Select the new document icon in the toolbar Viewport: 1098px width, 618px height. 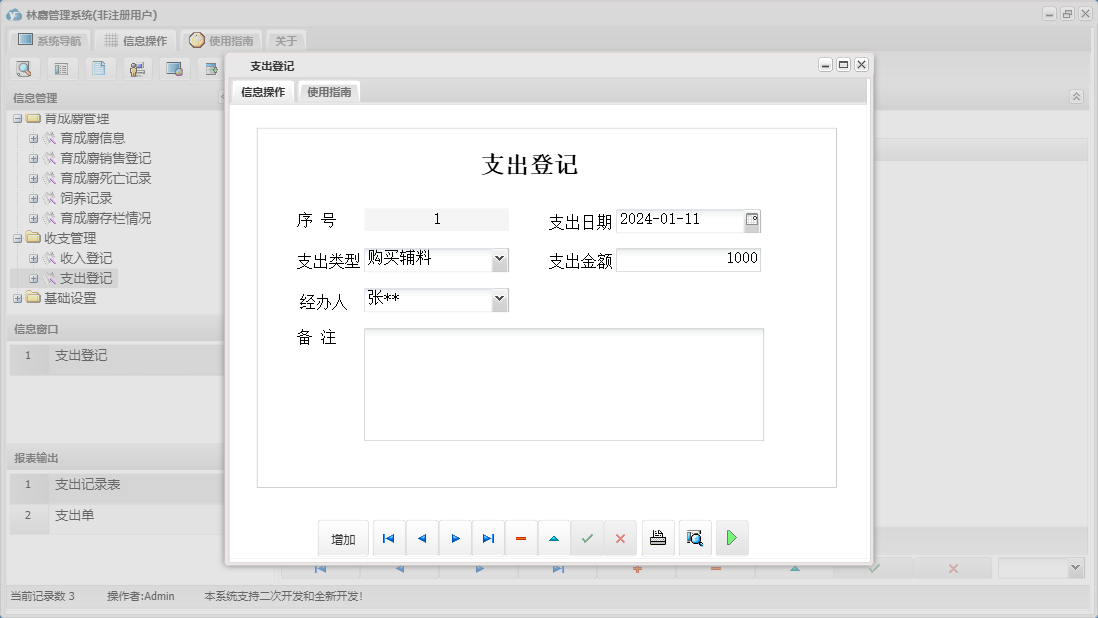click(99, 68)
